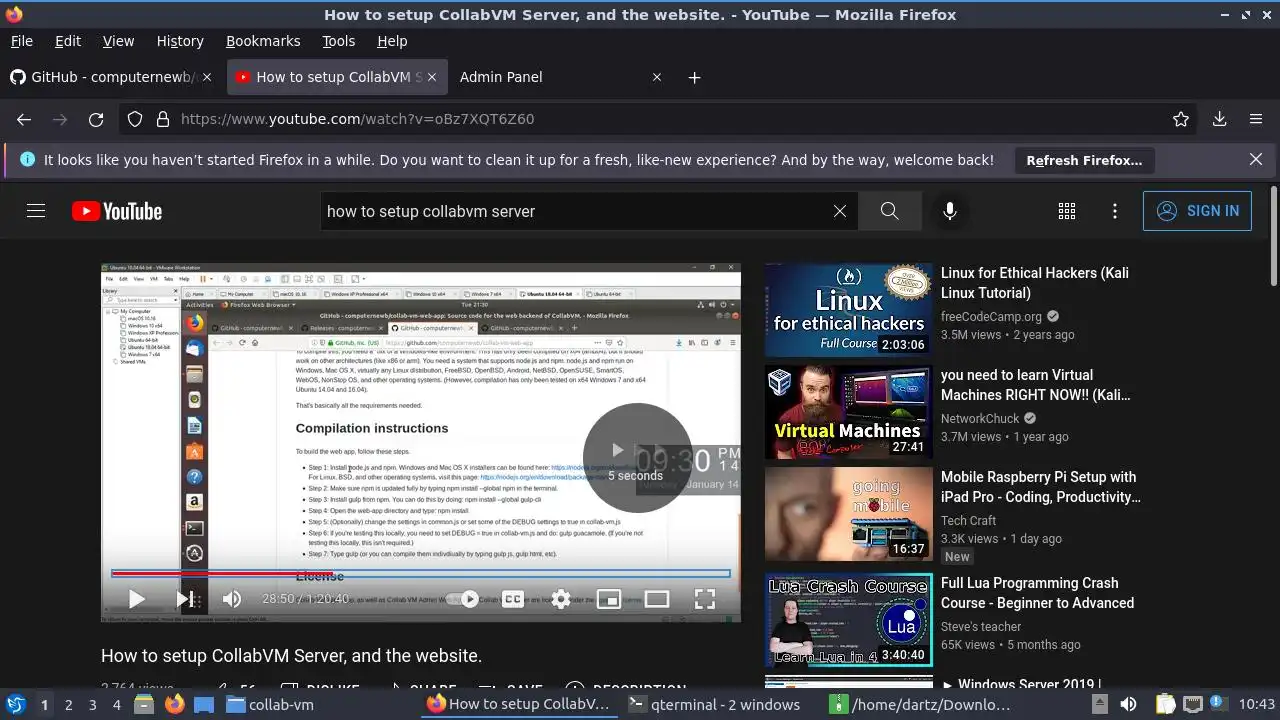
Task: View site security lock information
Action: (163, 119)
